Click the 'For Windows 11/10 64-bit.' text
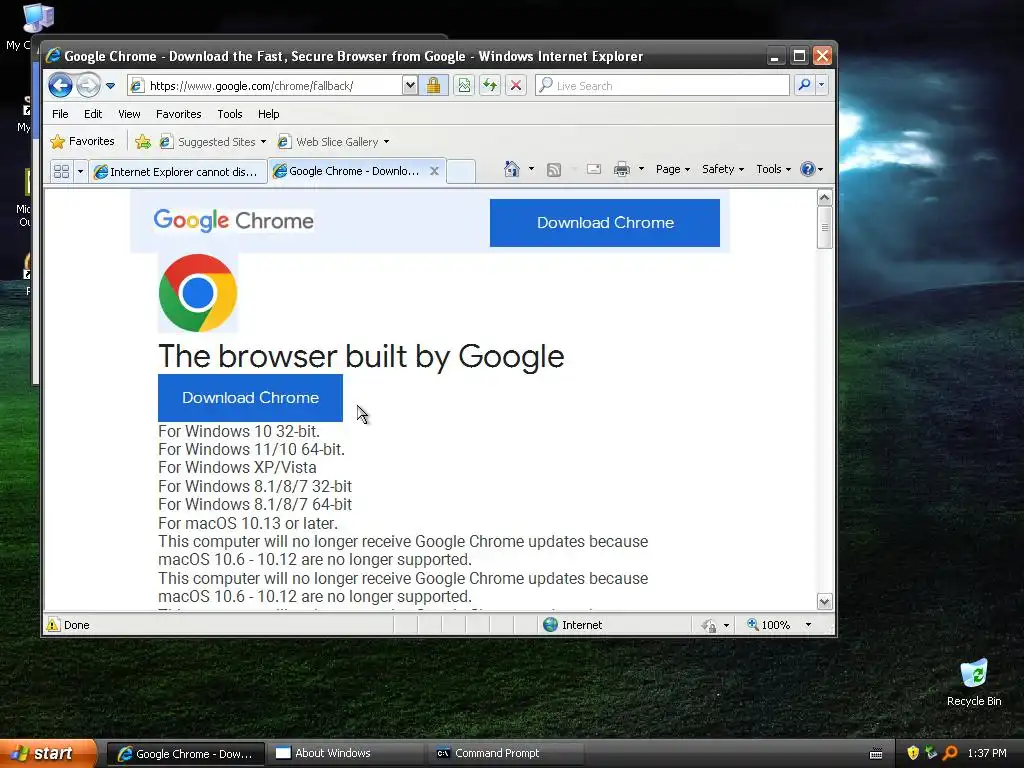 (x=251, y=449)
